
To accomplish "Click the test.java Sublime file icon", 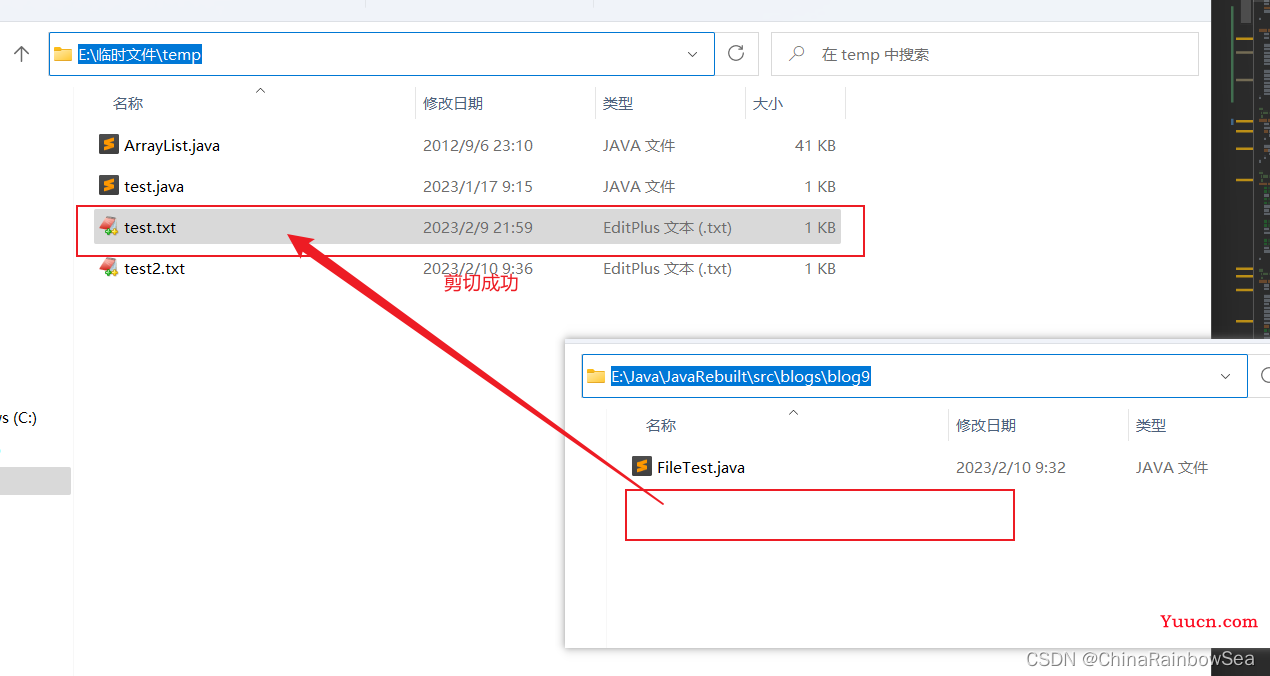I will [109, 186].
